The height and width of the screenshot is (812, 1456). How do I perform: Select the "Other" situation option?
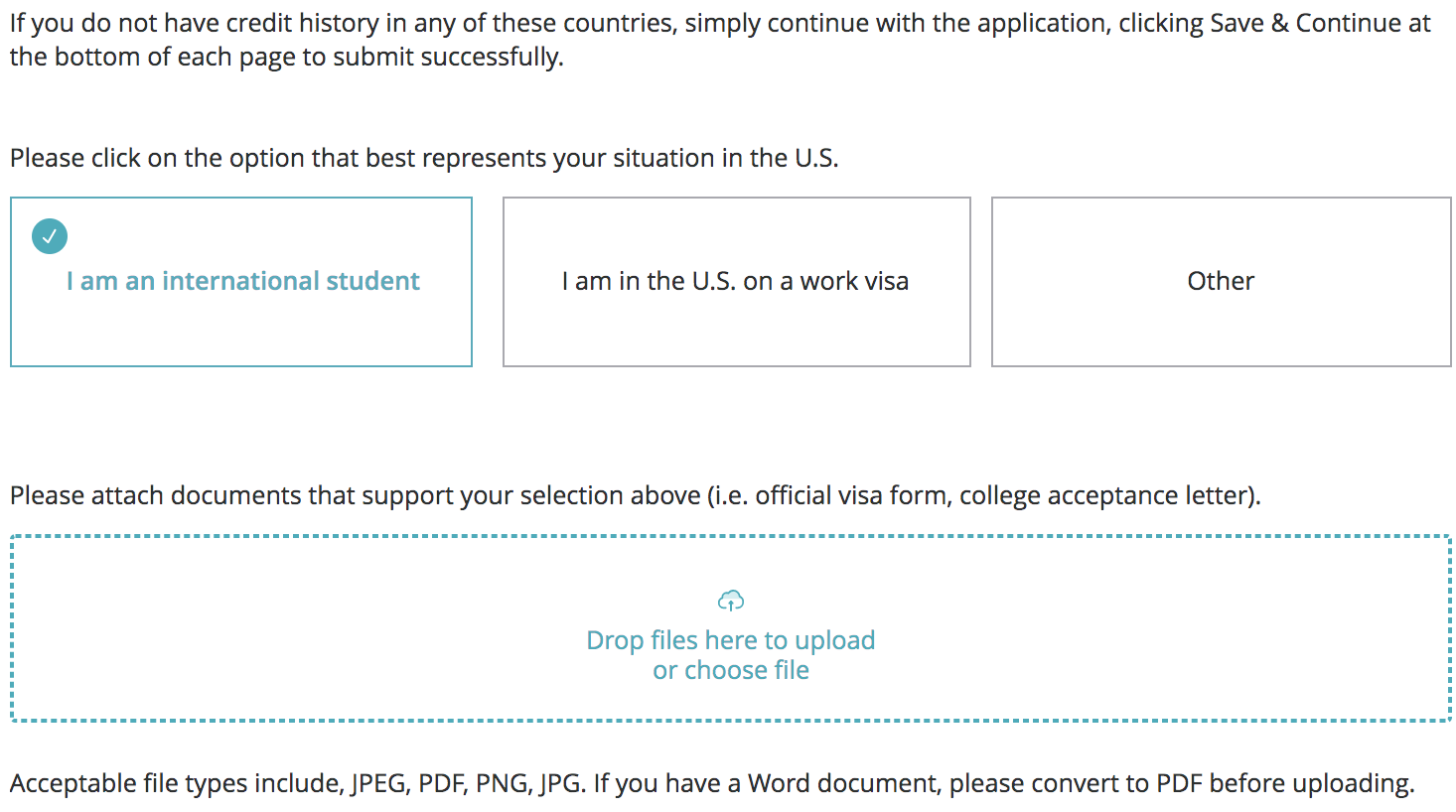point(1221,282)
